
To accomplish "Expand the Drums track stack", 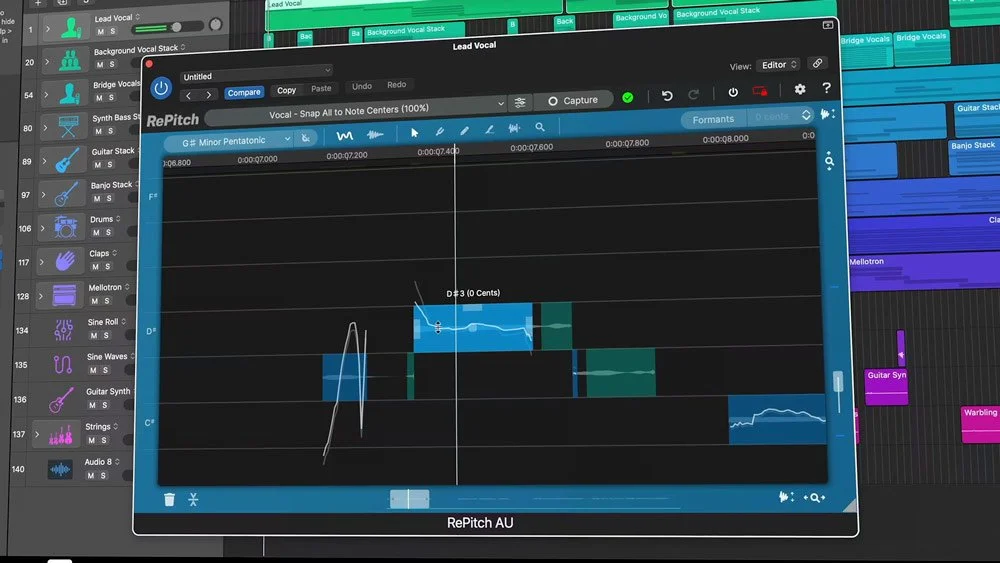I will point(43,228).
